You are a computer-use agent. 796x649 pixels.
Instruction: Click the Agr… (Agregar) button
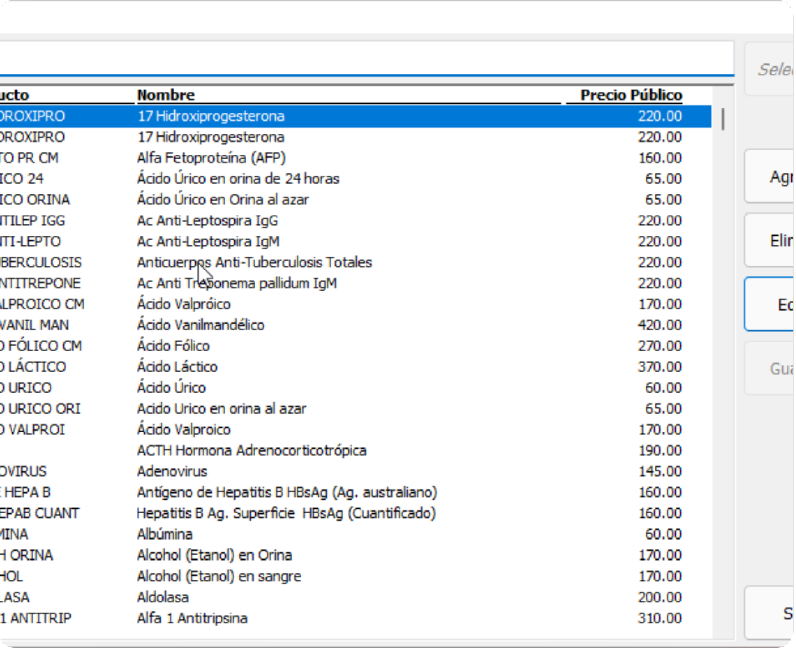coord(770,177)
